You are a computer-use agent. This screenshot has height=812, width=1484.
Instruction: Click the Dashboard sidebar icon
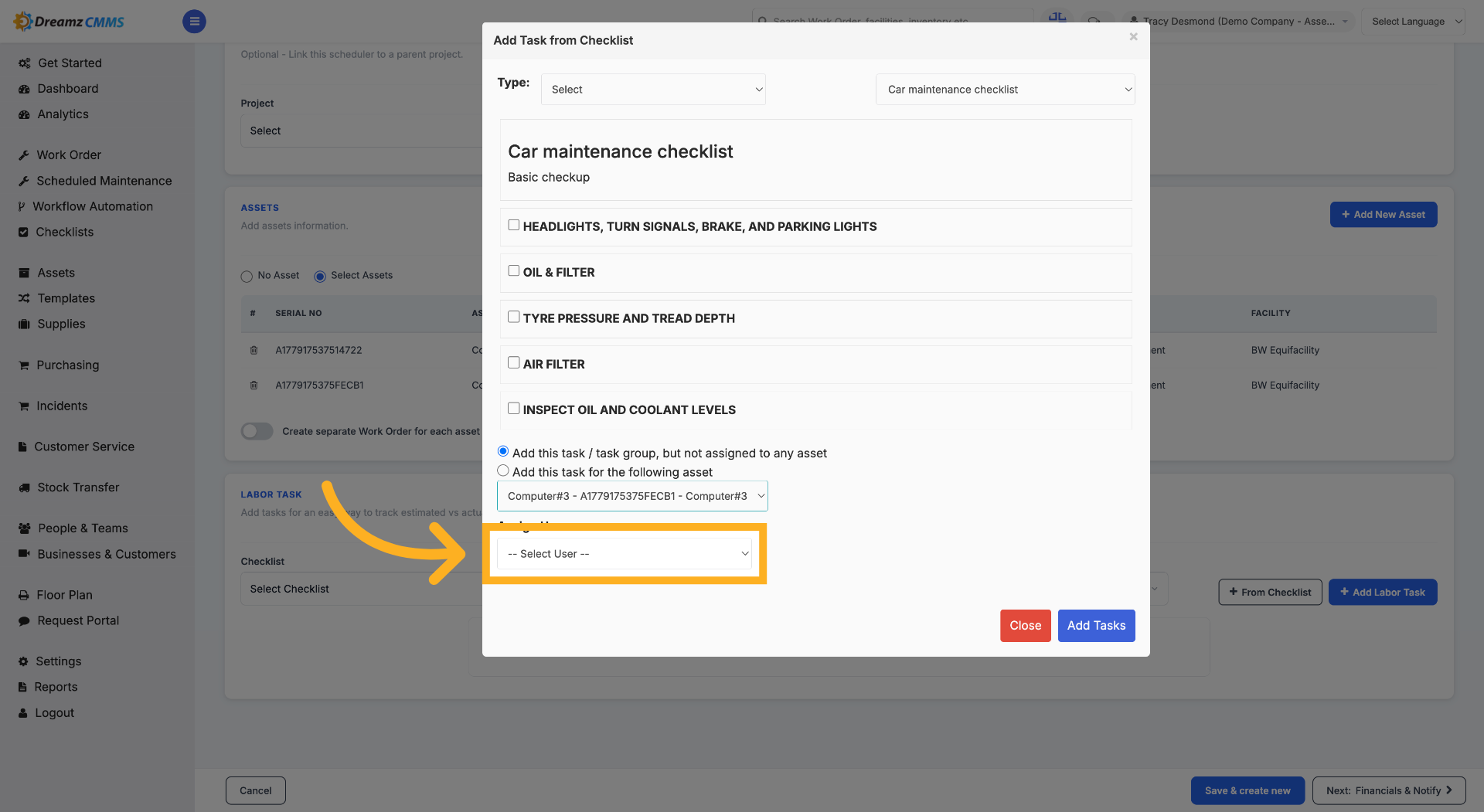click(24, 89)
